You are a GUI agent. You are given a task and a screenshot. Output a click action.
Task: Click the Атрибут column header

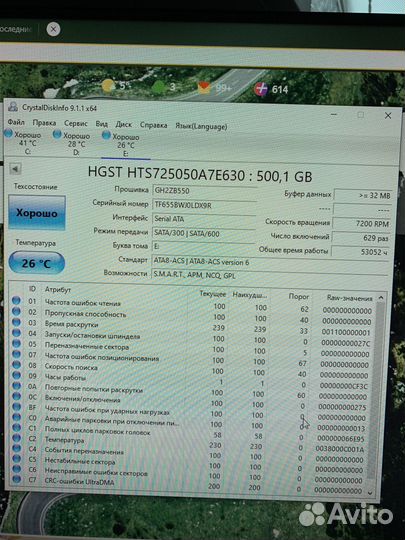pos(58,290)
